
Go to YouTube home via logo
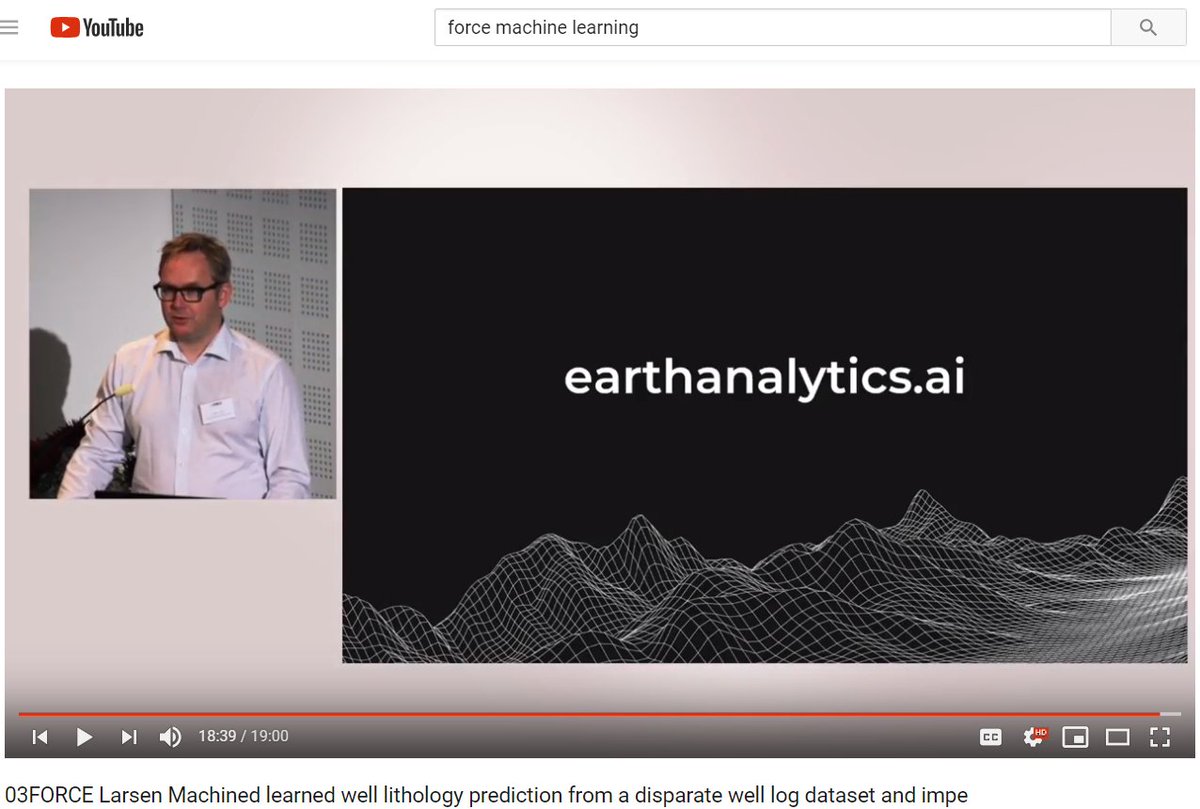[x=97, y=28]
